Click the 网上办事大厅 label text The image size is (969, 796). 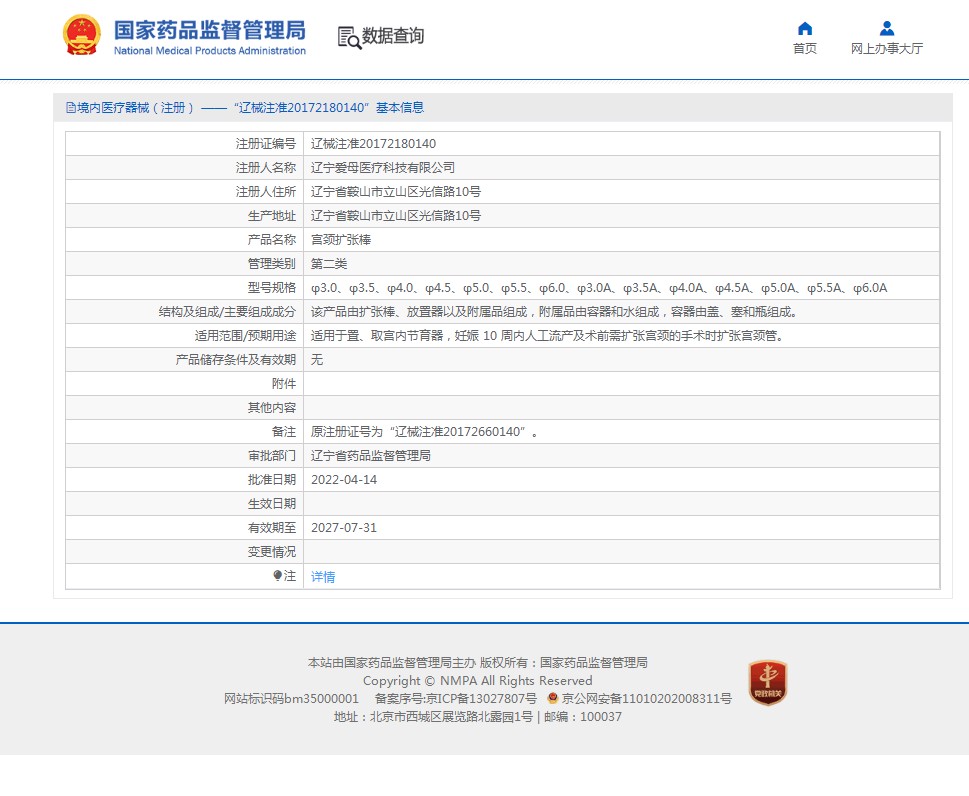887,48
